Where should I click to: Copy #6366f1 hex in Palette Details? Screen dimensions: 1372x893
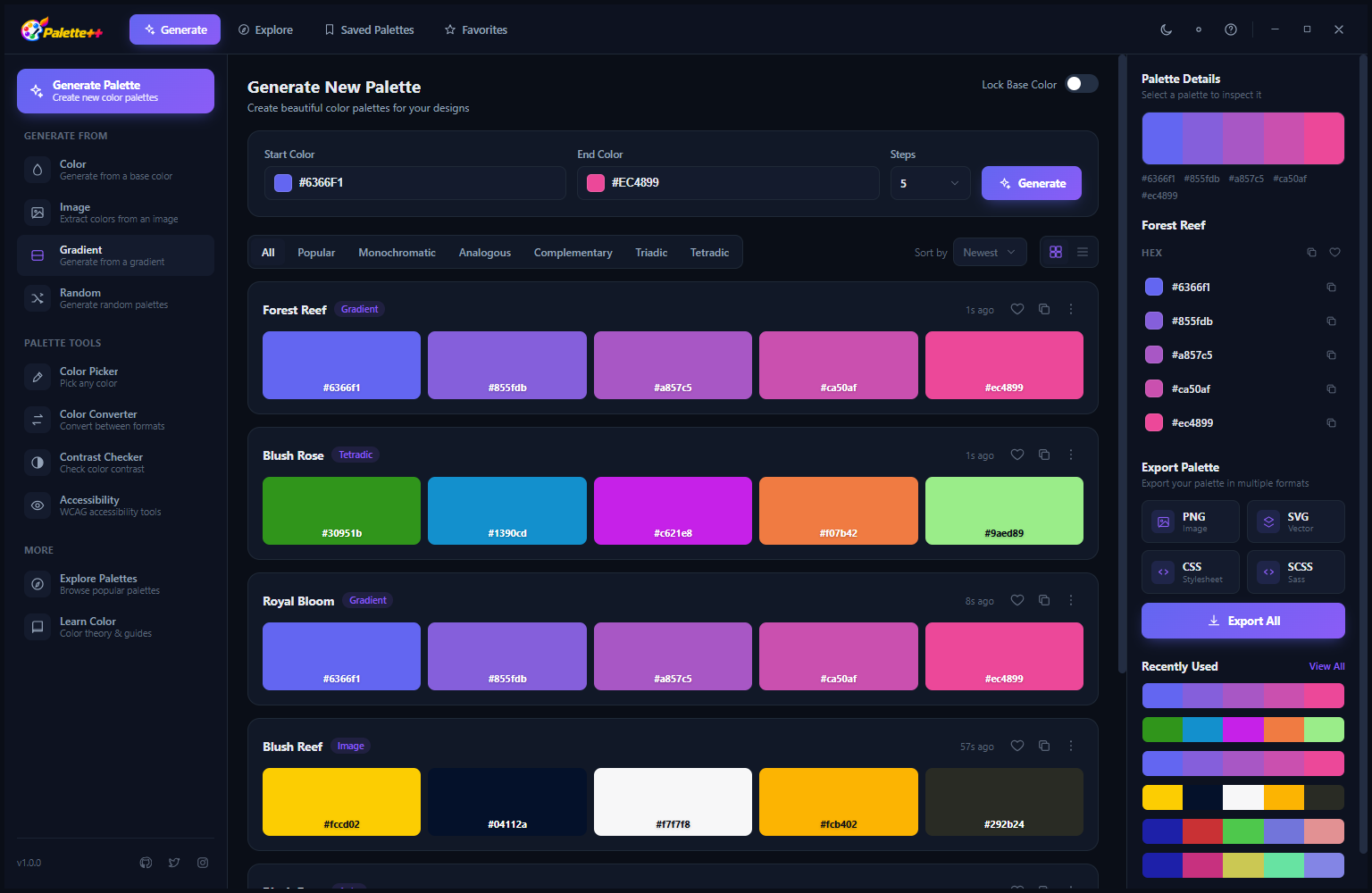click(x=1331, y=288)
